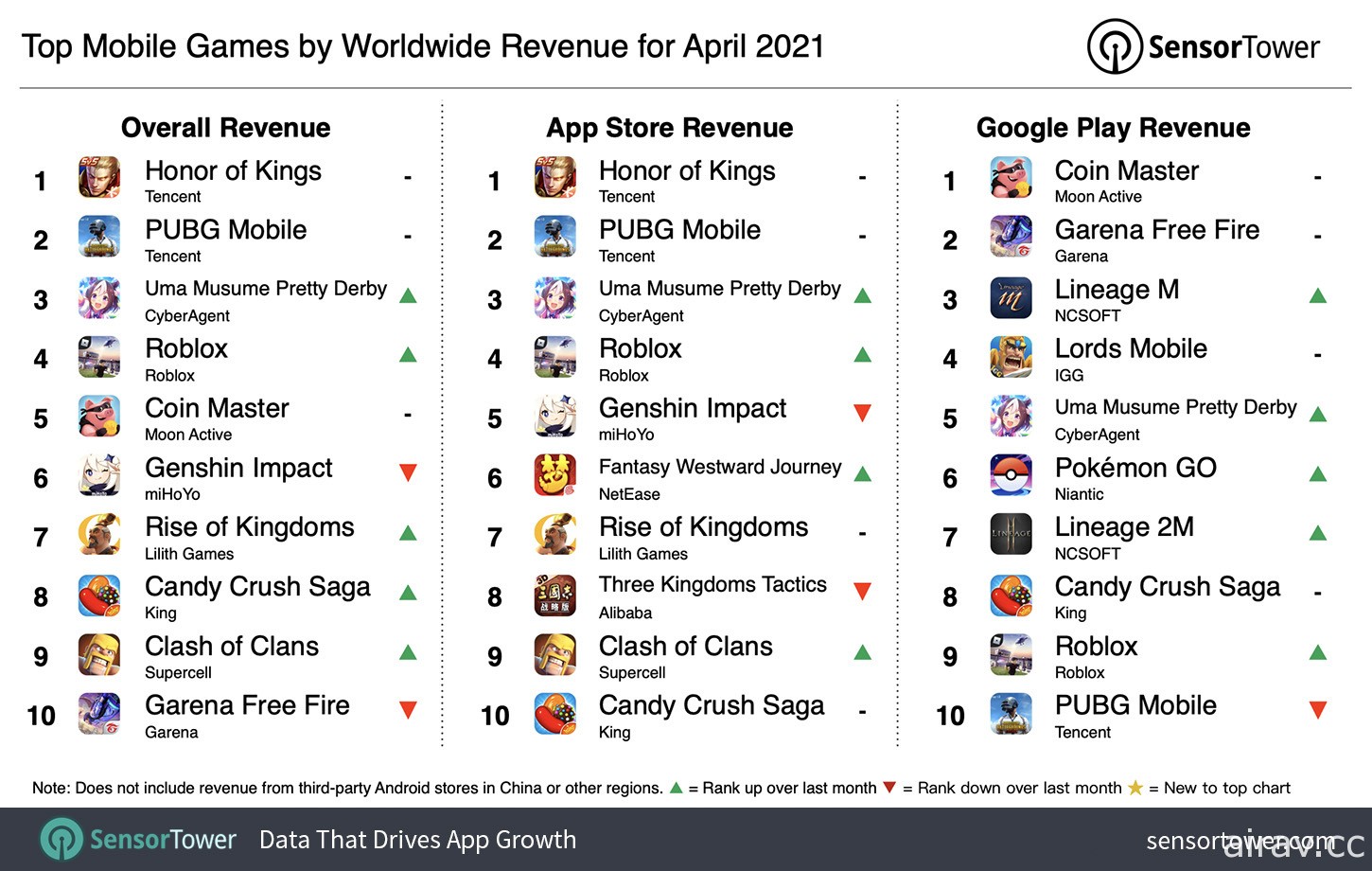Image resolution: width=1372 pixels, height=871 pixels.
Task: Click PUBG Mobile icon in Overall Revenue column
Action: [x=99, y=237]
